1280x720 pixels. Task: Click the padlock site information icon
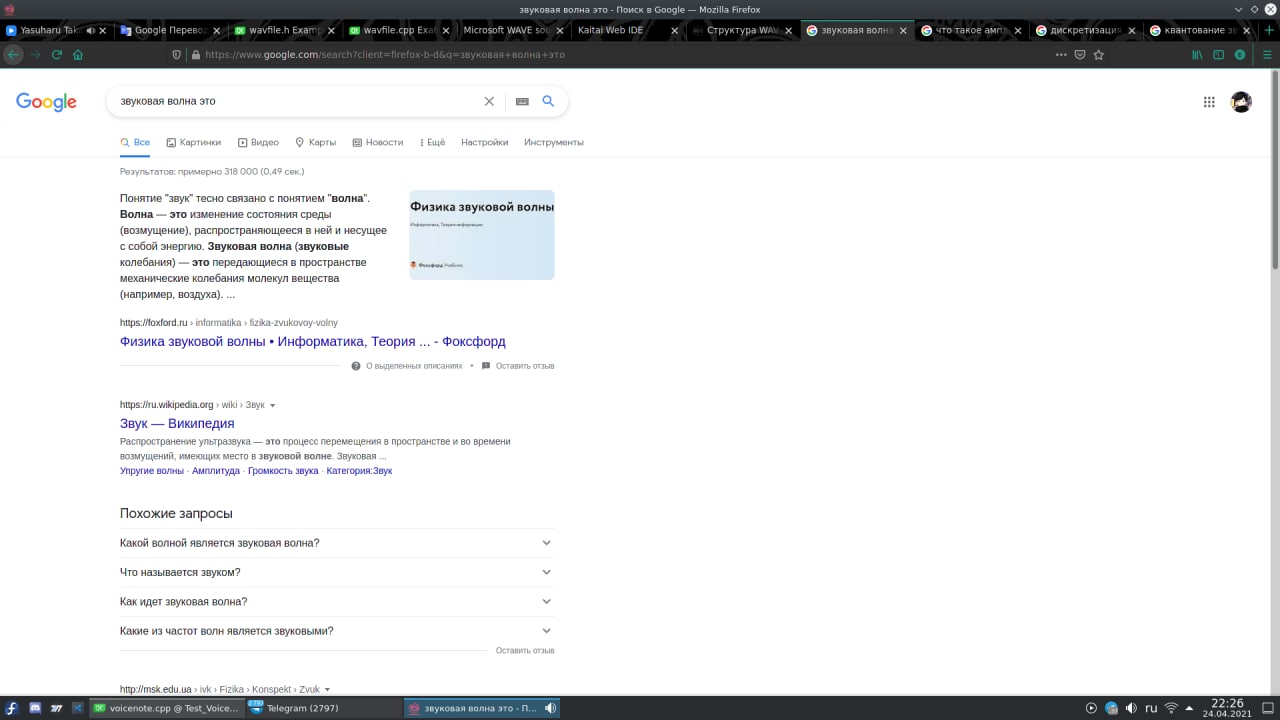pos(196,55)
